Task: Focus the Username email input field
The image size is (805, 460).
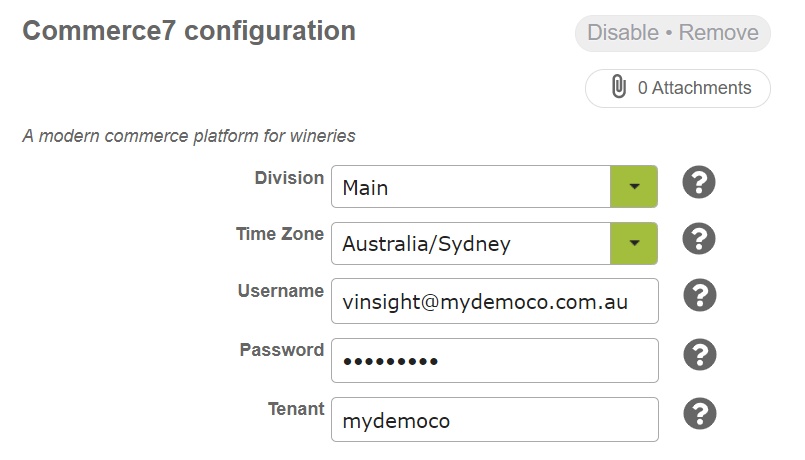Action: point(495,301)
